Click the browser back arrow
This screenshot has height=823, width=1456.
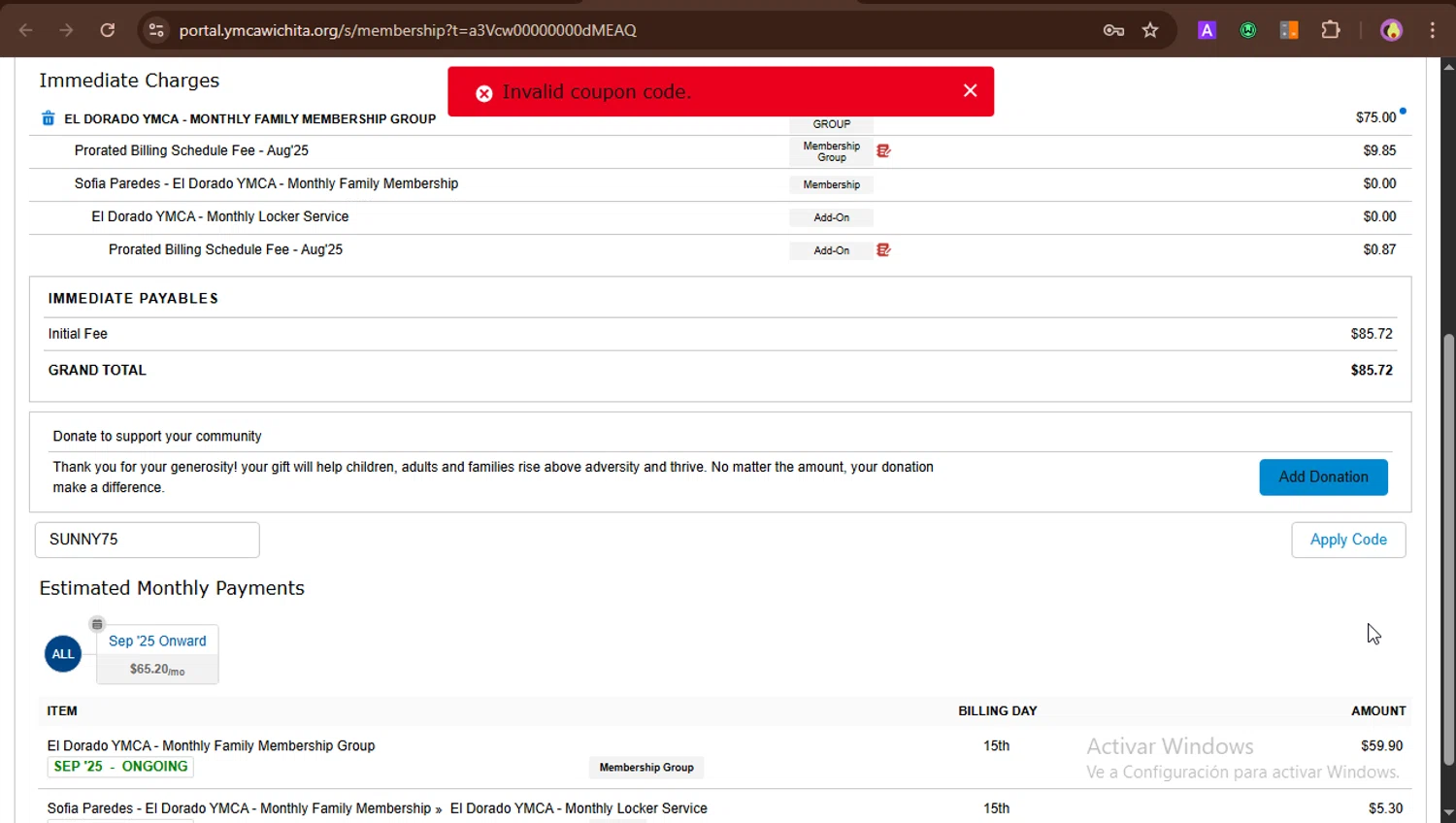point(26,30)
